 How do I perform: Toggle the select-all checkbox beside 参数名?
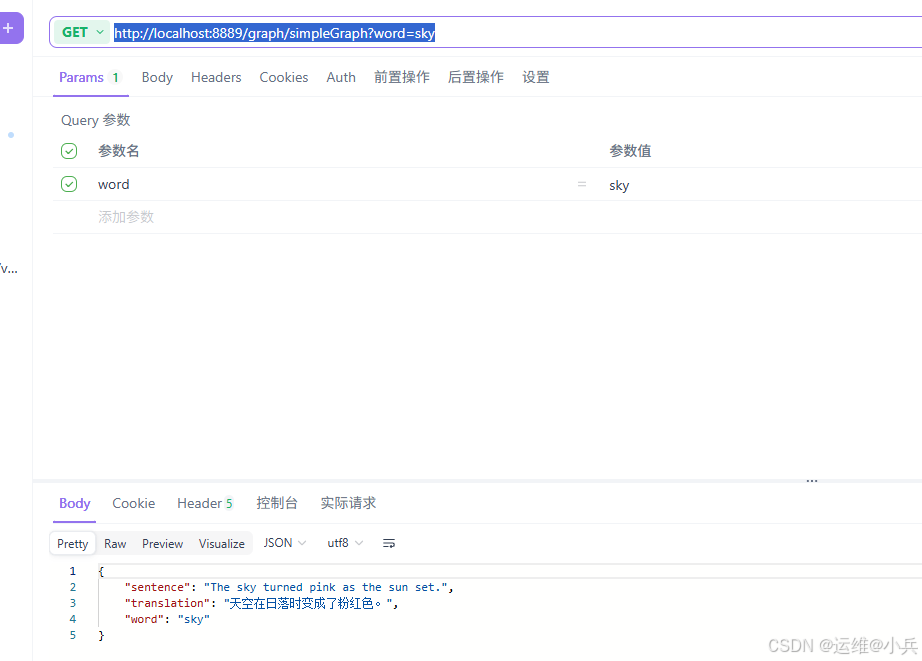pos(69,151)
